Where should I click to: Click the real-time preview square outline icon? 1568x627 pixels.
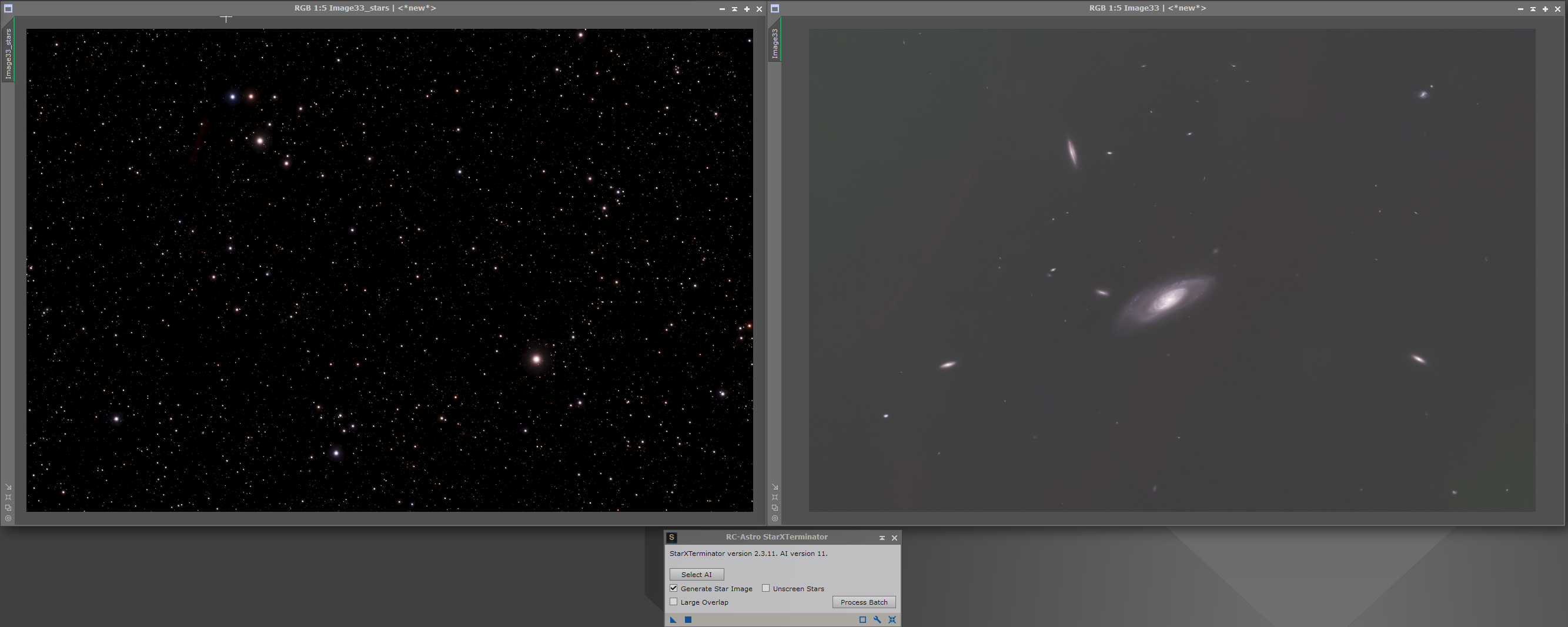click(862, 619)
